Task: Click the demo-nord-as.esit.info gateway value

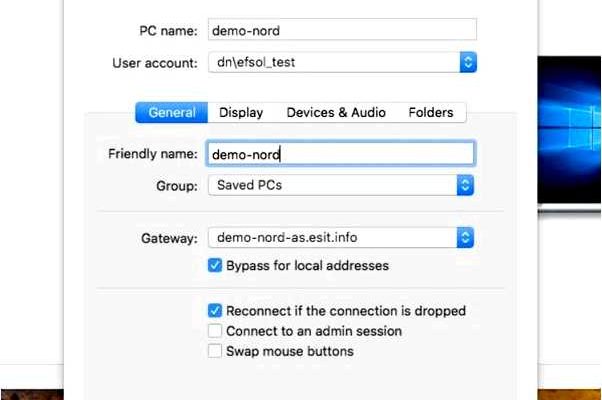Action: 287,238
